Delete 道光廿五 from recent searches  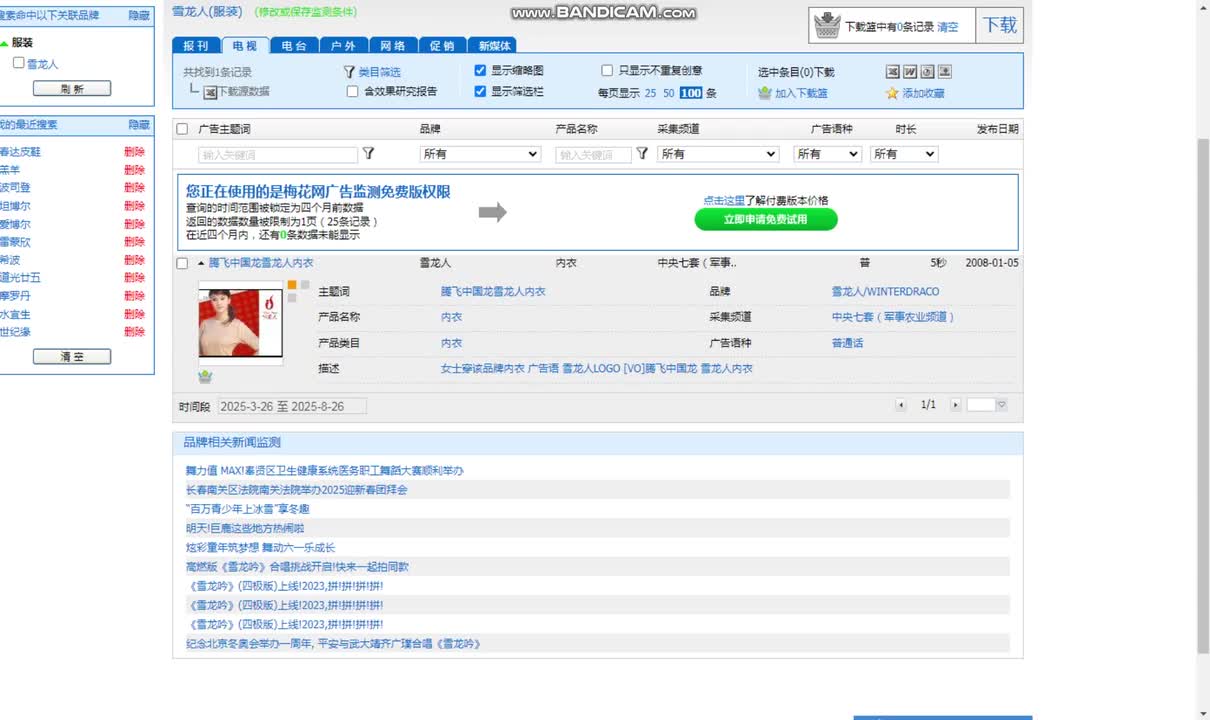[x=134, y=278]
